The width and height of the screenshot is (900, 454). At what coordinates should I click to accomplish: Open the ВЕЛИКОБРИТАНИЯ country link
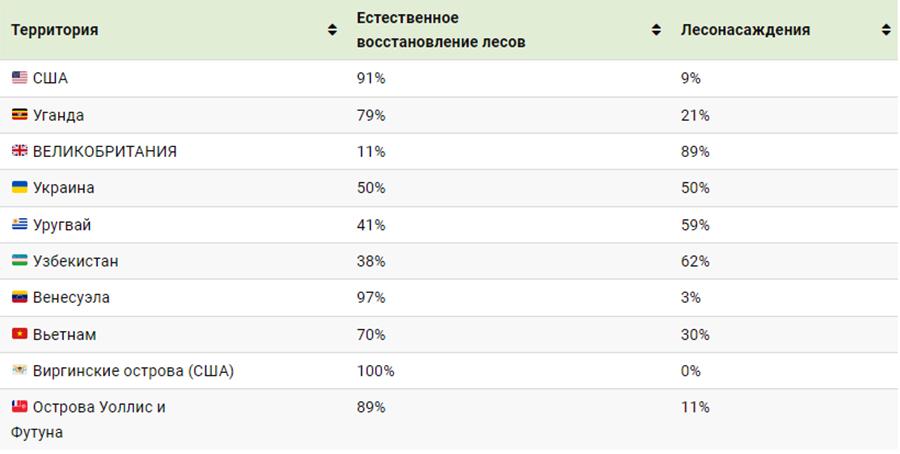(104, 152)
